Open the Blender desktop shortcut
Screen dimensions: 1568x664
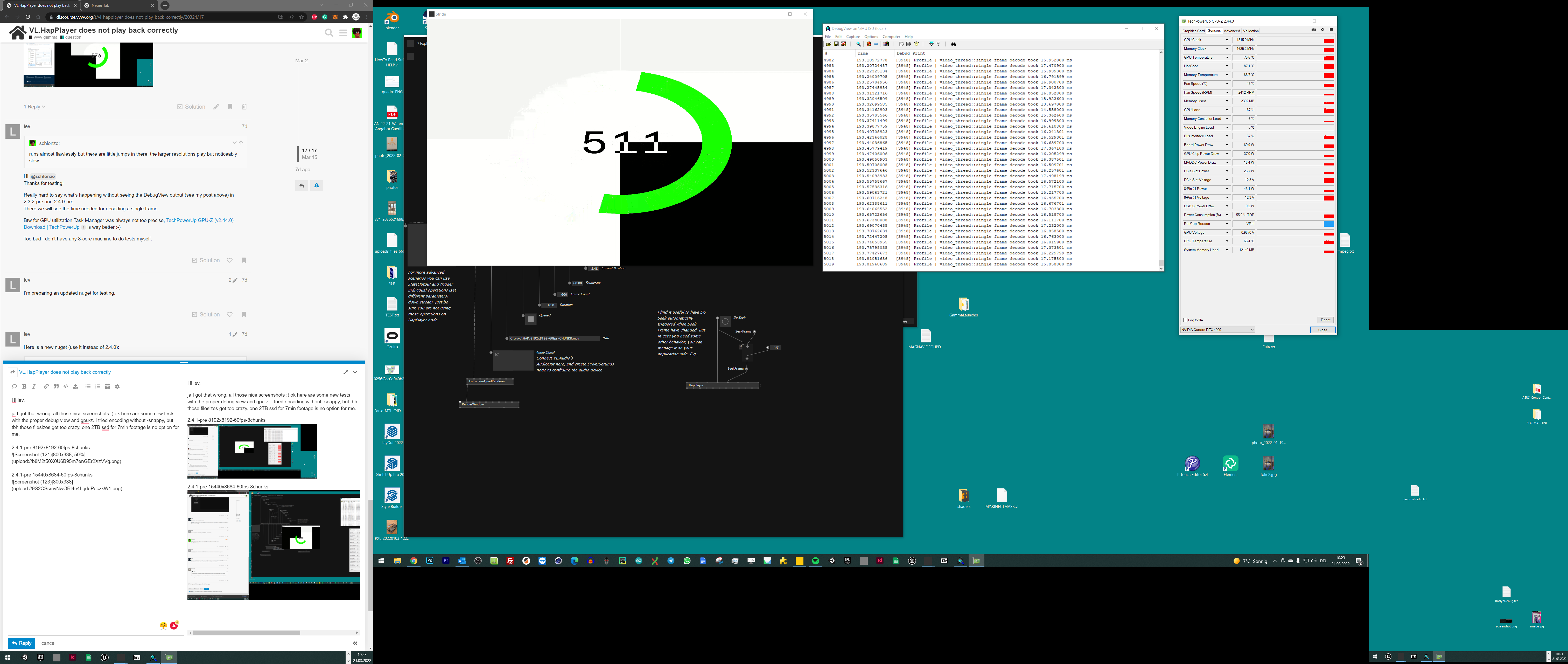(x=392, y=20)
